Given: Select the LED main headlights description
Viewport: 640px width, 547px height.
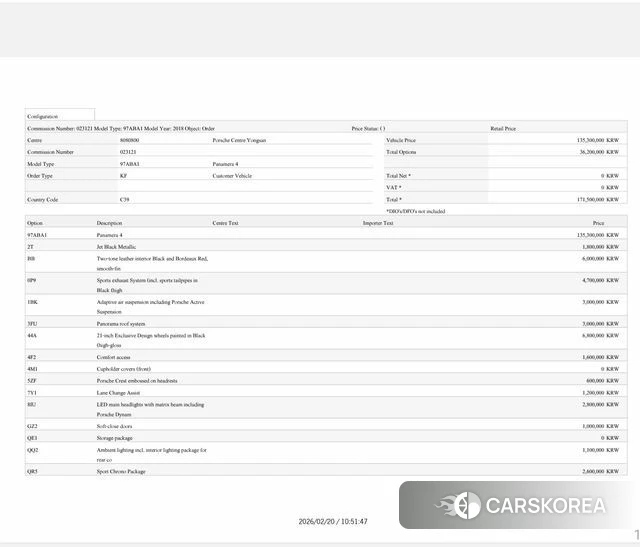Looking at the screenshot, I should 150,409.
